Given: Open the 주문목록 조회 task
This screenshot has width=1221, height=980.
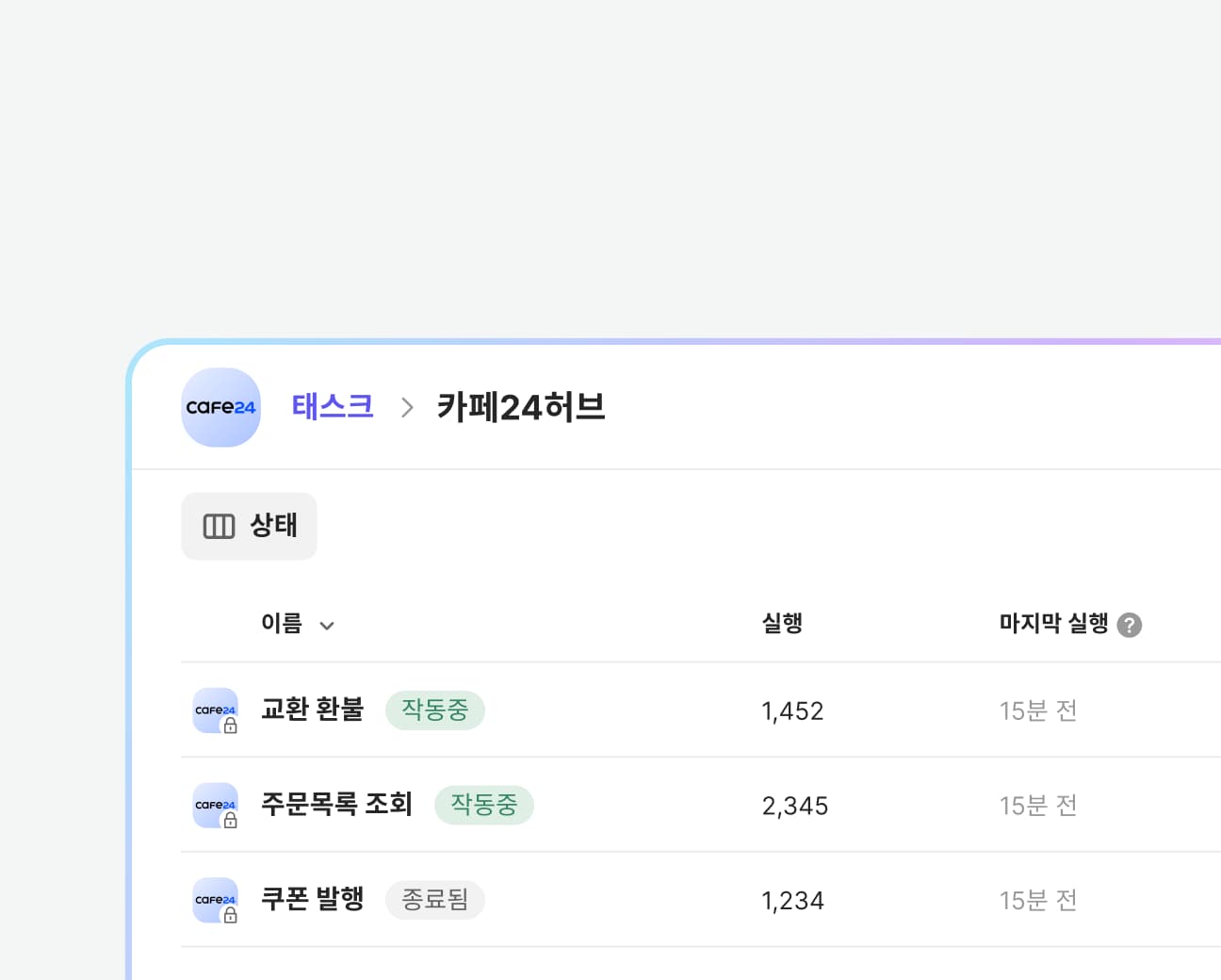Looking at the screenshot, I should point(336,805).
